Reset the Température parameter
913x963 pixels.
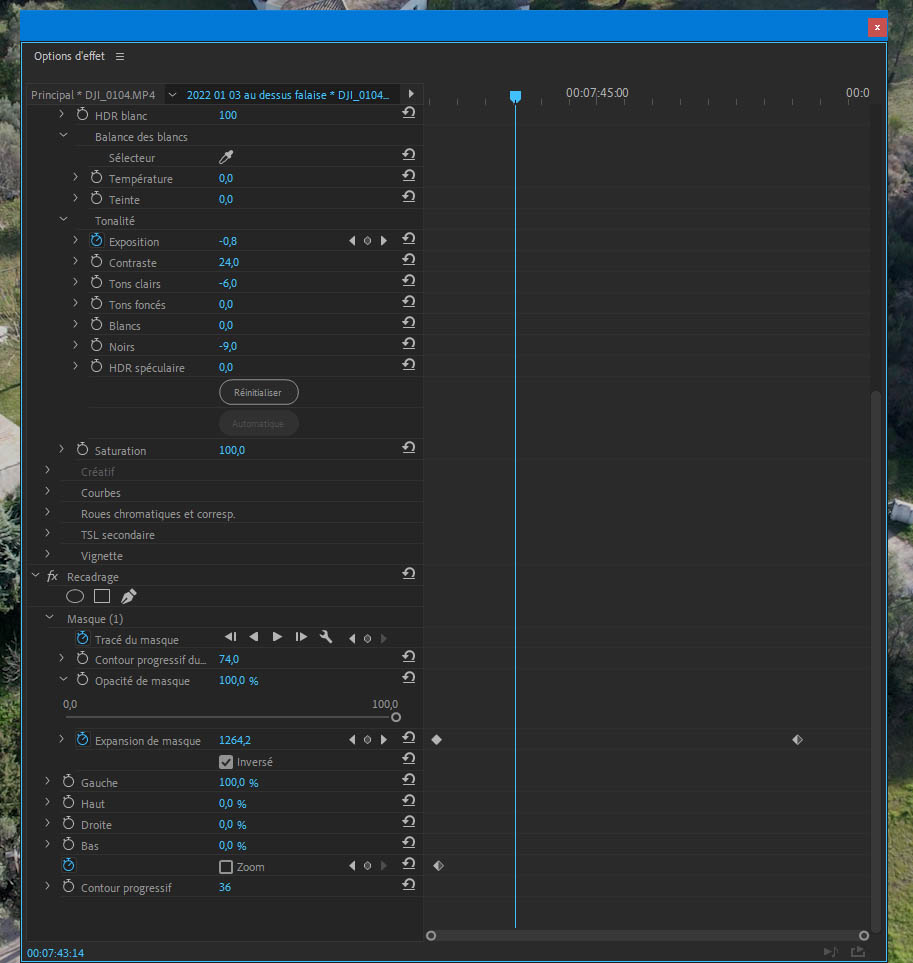(x=409, y=176)
